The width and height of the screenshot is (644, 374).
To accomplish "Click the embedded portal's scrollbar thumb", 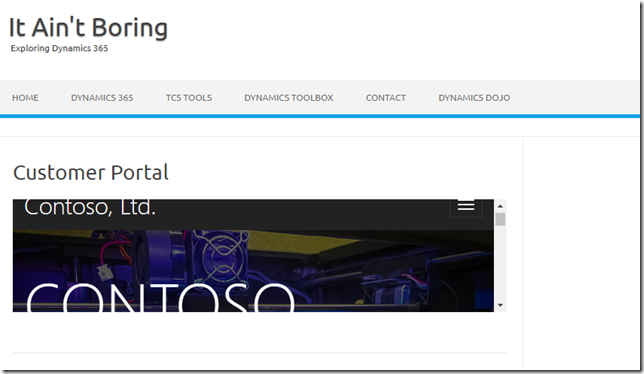I will pyautogui.click(x=500, y=219).
